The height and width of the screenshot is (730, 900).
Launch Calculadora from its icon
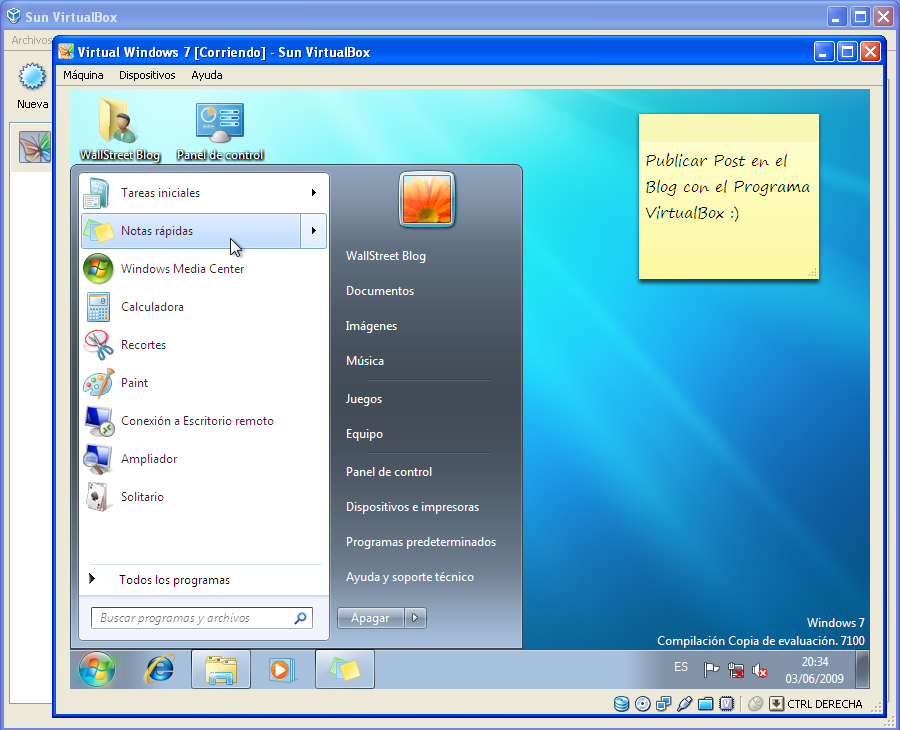click(x=98, y=307)
